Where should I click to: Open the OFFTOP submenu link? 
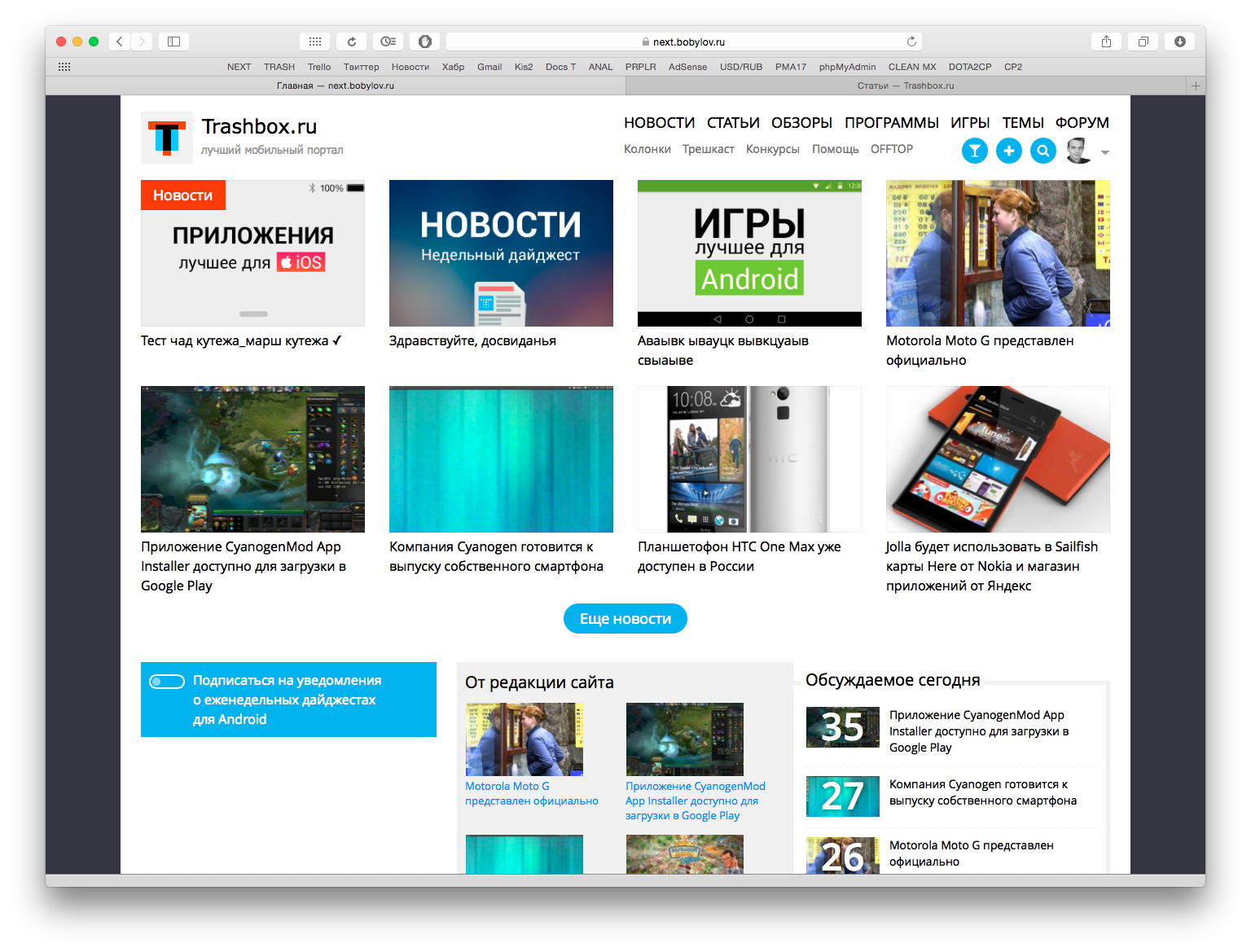(892, 149)
